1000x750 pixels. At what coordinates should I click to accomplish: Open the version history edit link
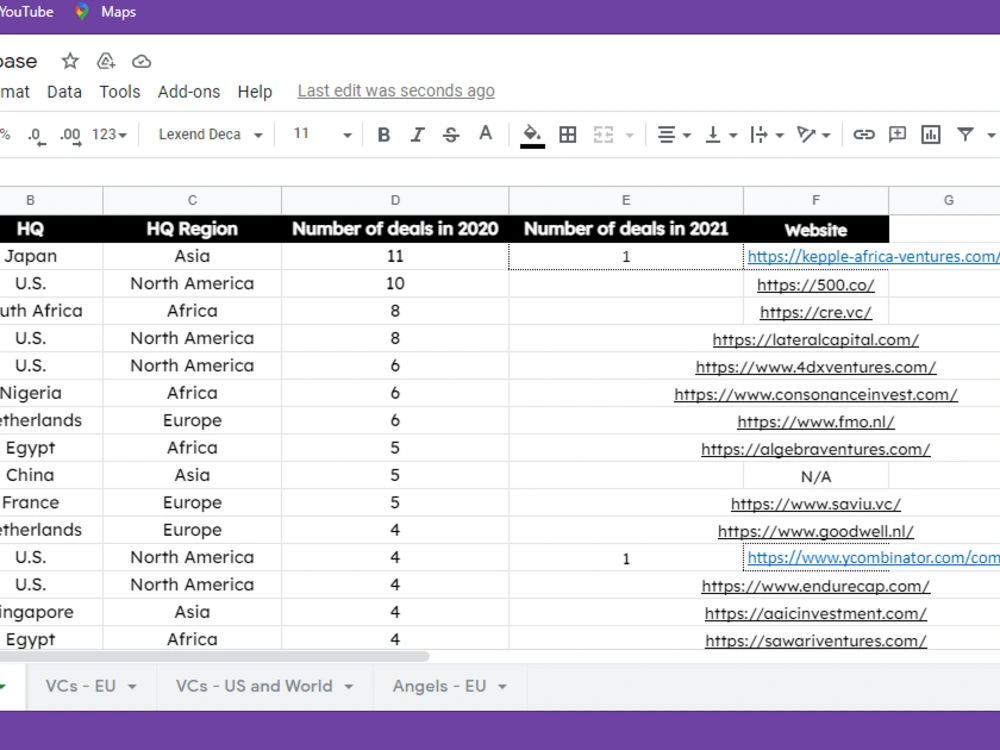(396, 91)
